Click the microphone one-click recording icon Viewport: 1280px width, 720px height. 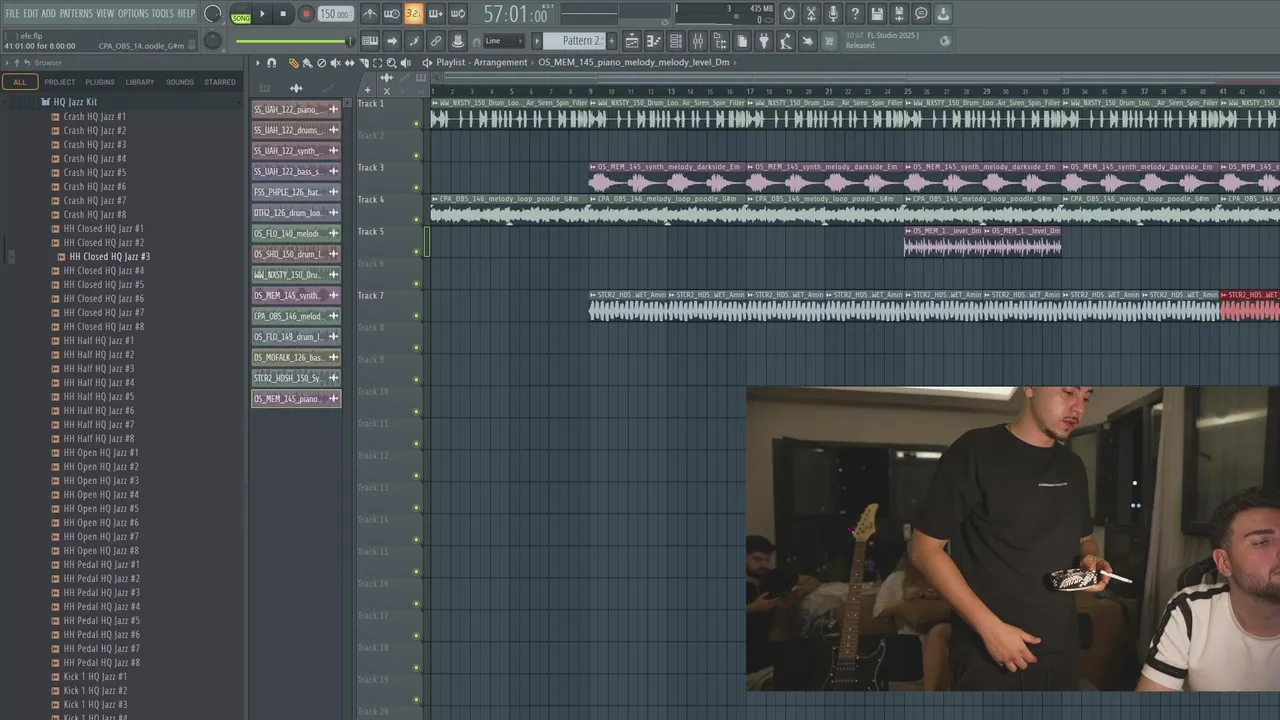(833, 14)
